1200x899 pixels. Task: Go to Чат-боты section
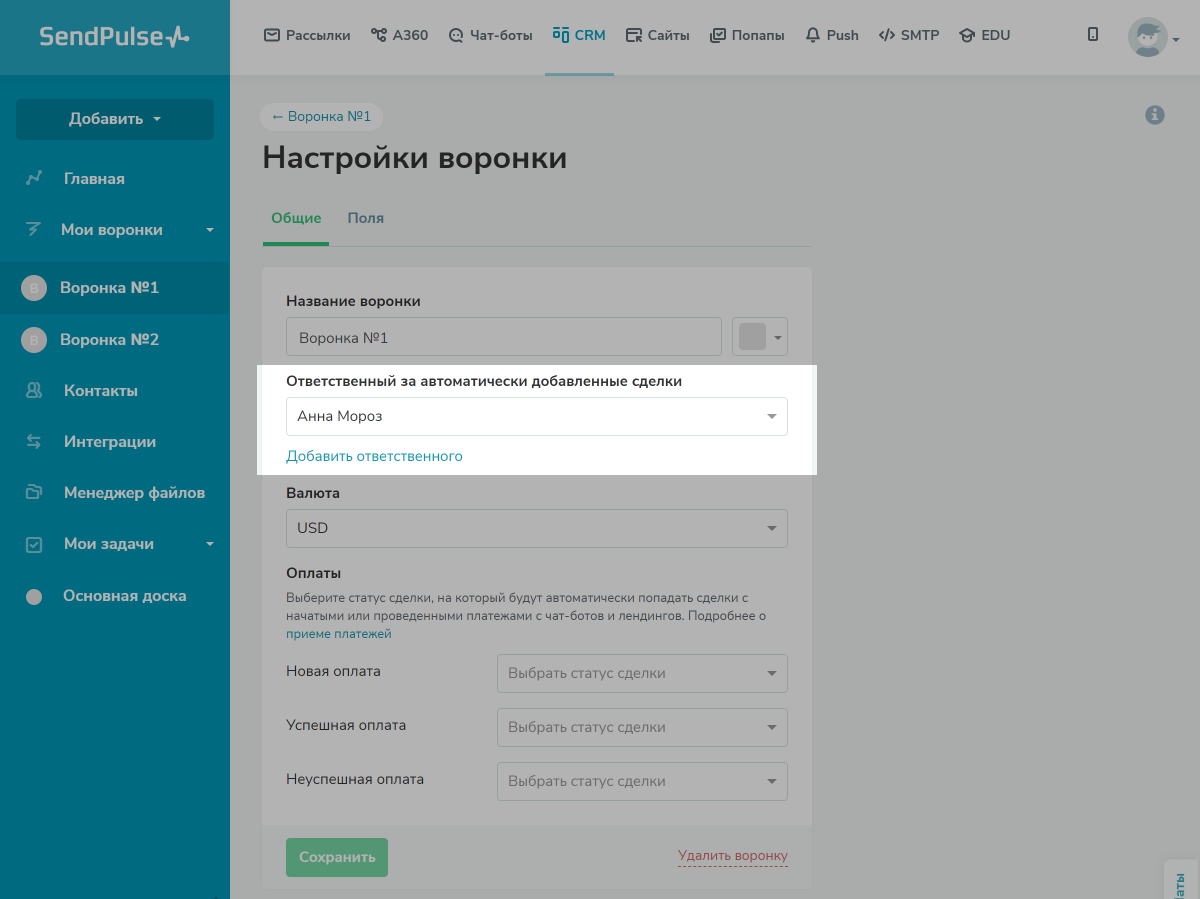[490, 35]
